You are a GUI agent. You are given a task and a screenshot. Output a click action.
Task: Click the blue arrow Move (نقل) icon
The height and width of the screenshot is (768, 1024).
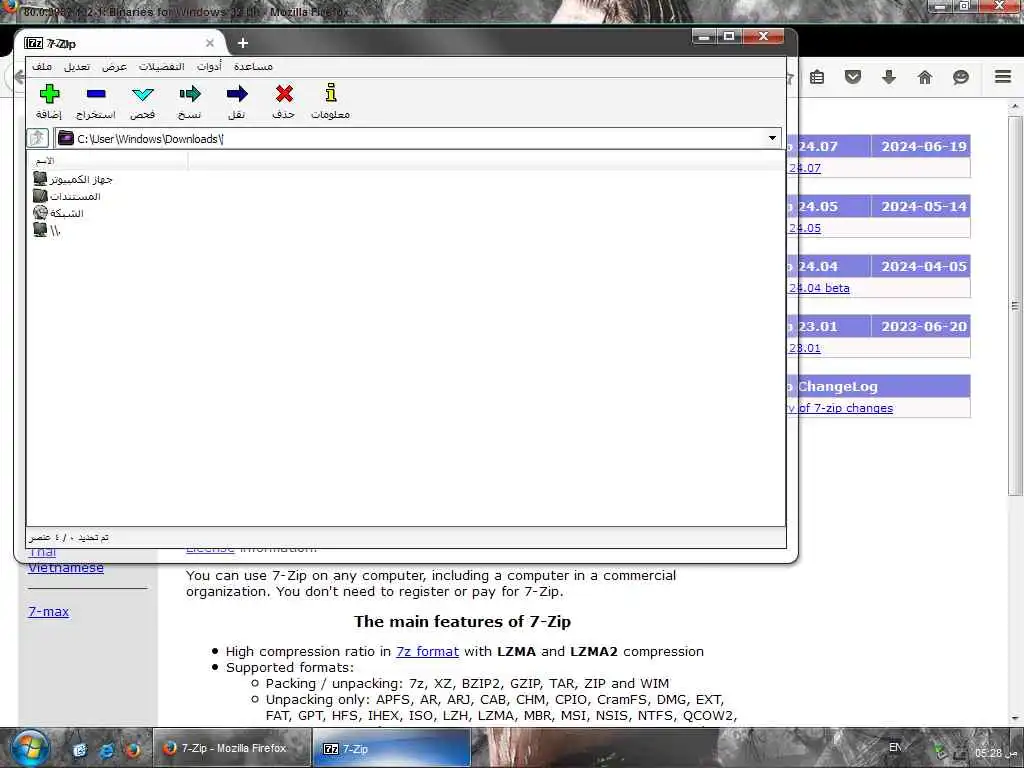click(237, 94)
